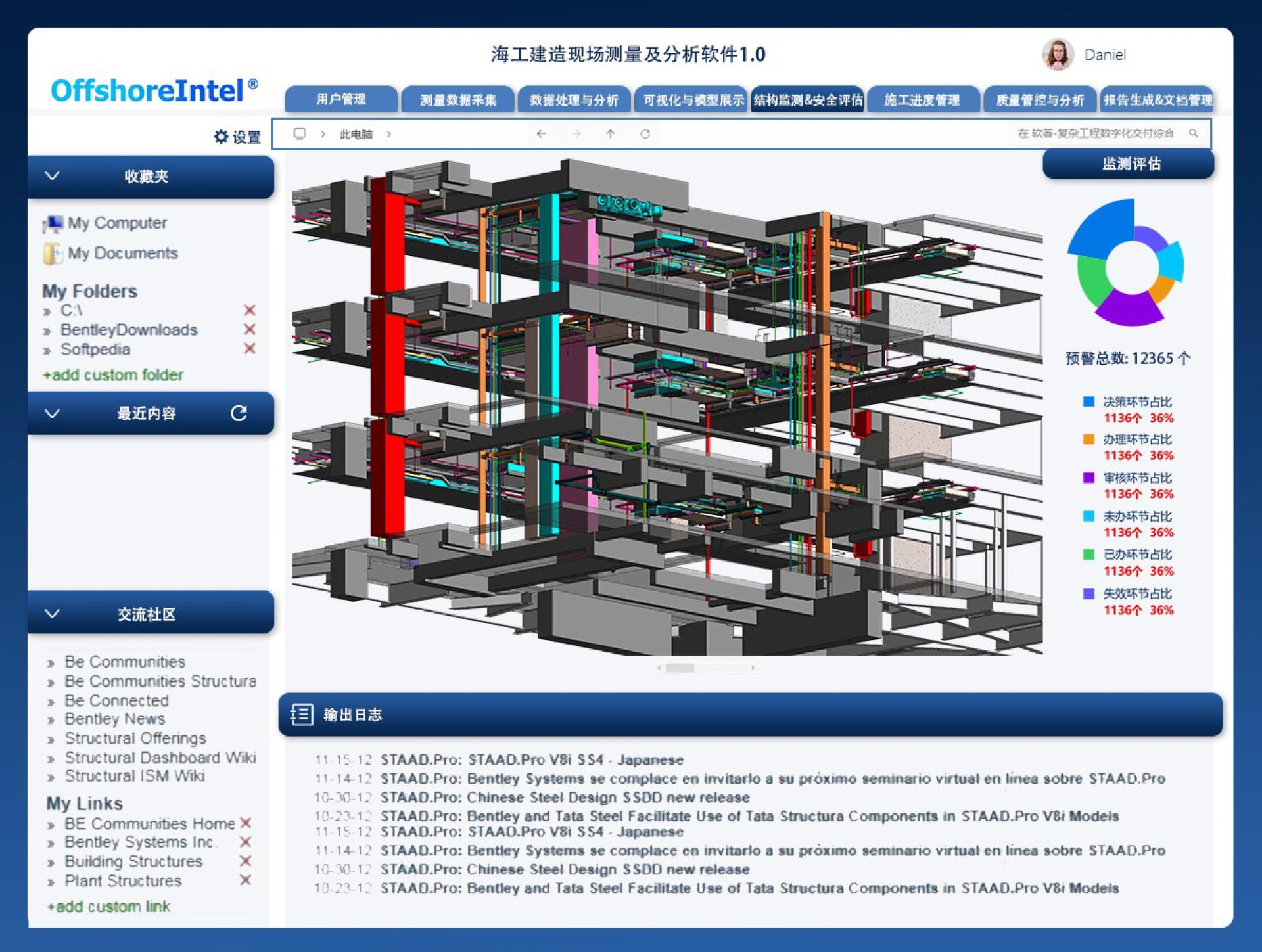Open the My Documents entry
Screen dimensions: 1262x952
tap(123, 253)
